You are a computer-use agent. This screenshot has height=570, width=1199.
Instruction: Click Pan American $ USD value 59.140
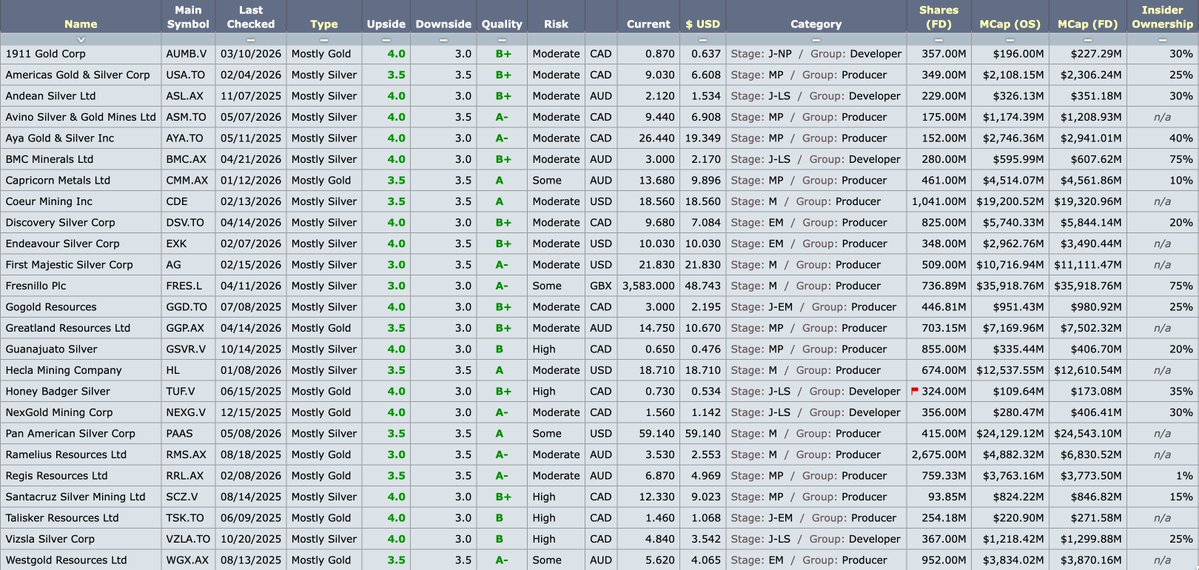(703, 433)
